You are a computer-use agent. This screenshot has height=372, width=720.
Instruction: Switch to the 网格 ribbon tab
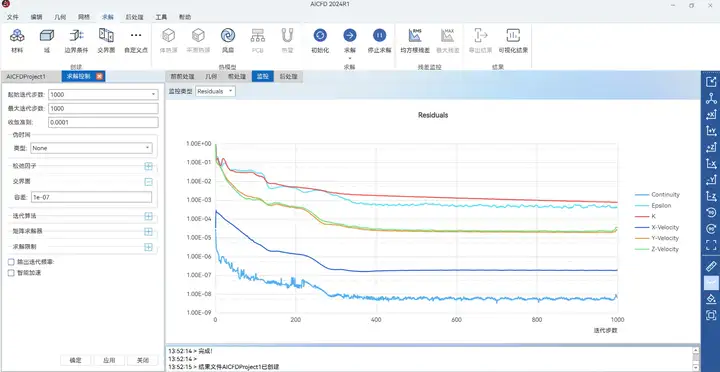coord(84,17)
